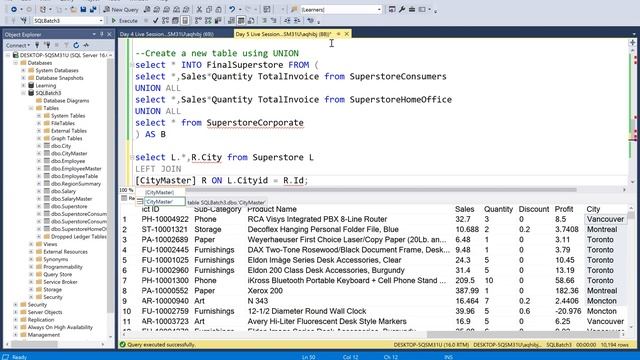Viewport: 640px width, 360px height.
Task: Click cell PH-10004922 in results
Action: (x=165, y=219)
